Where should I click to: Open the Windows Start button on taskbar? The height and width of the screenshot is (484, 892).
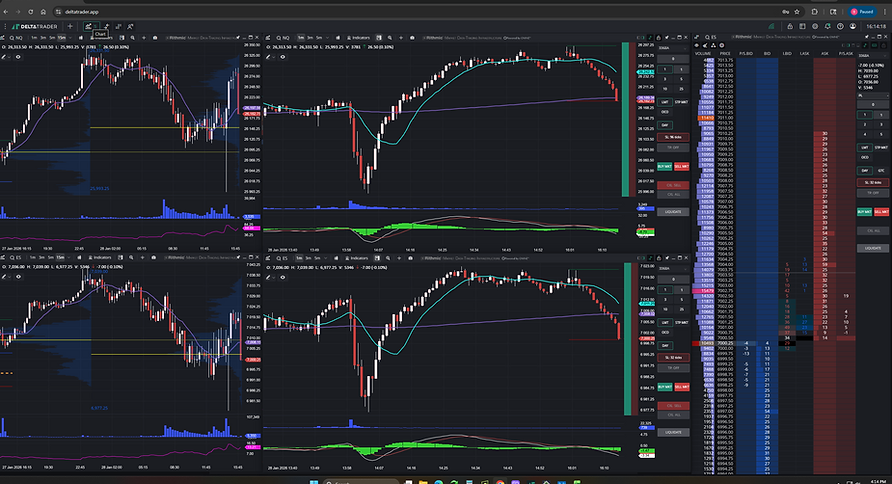313,482
